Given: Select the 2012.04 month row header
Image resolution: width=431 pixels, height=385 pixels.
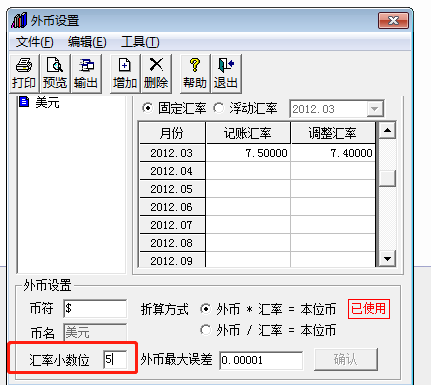Looking at the screenshot, I should click(172, 171).
